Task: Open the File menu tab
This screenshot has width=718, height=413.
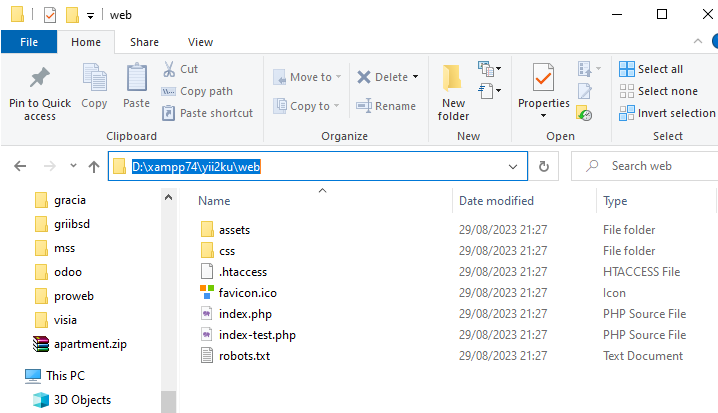Action: click(29, 42)
